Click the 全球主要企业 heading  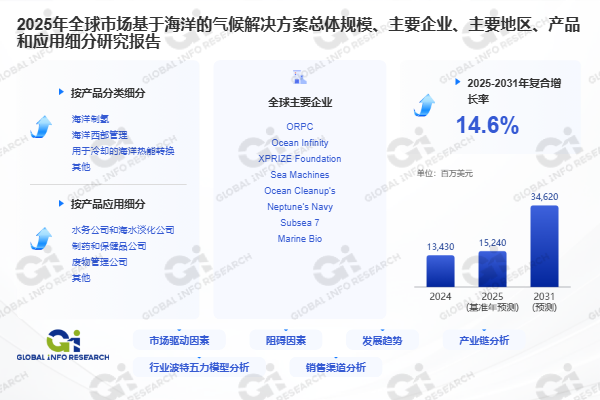click(300, 102)
